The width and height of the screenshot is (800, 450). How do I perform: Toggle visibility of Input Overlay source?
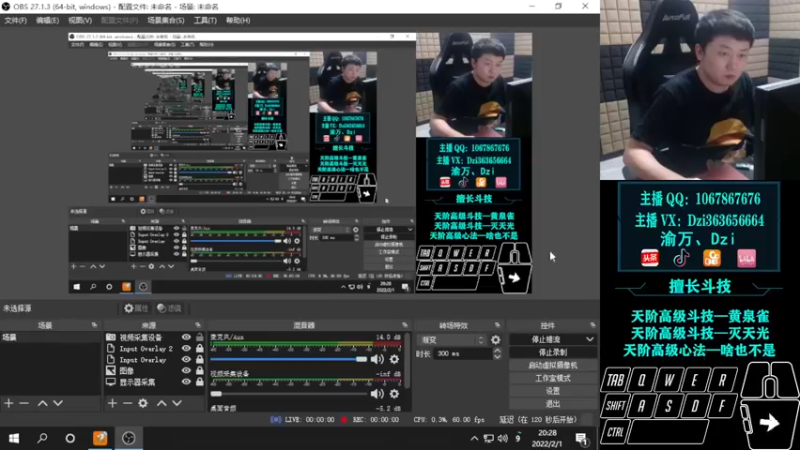186,360
